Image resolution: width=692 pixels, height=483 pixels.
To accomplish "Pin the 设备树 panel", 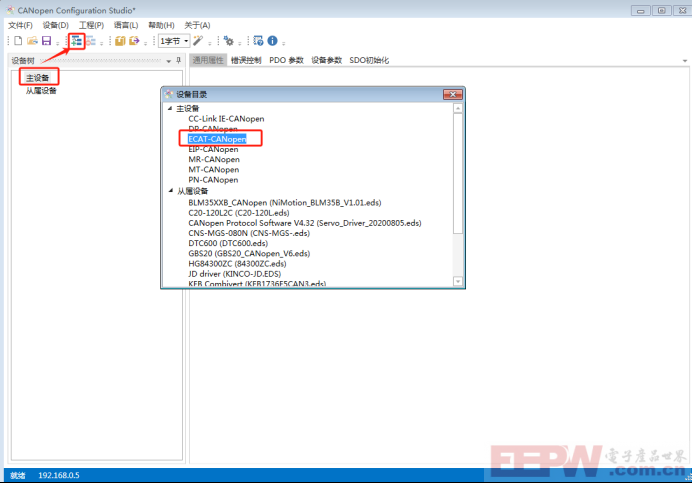I will 178,60.
